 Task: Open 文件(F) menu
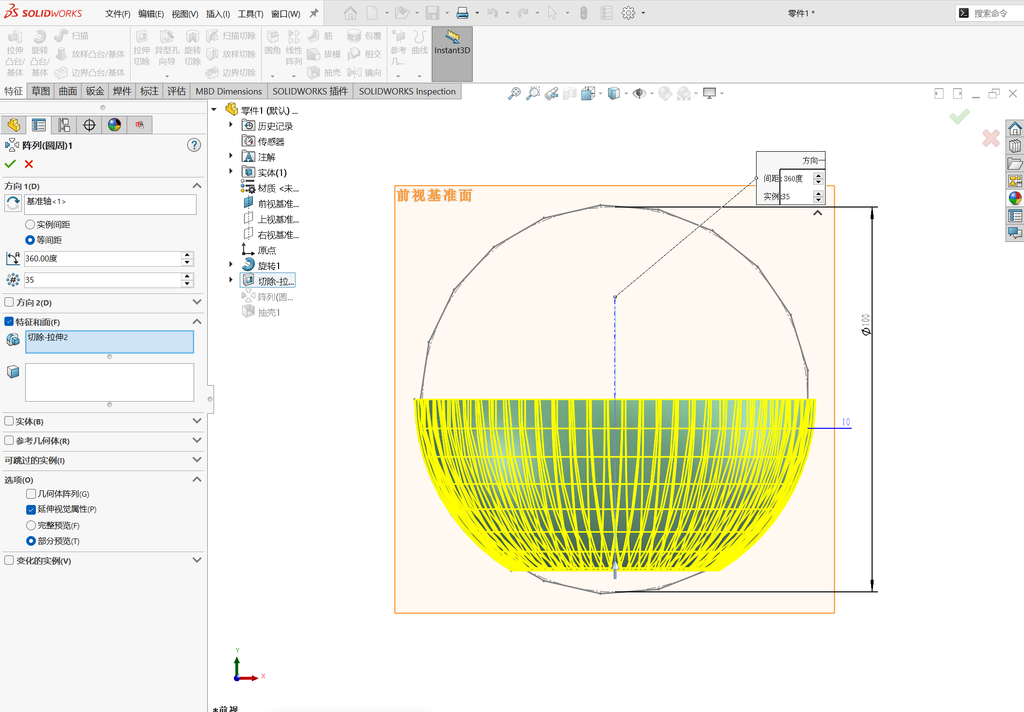tap(118, 14)
